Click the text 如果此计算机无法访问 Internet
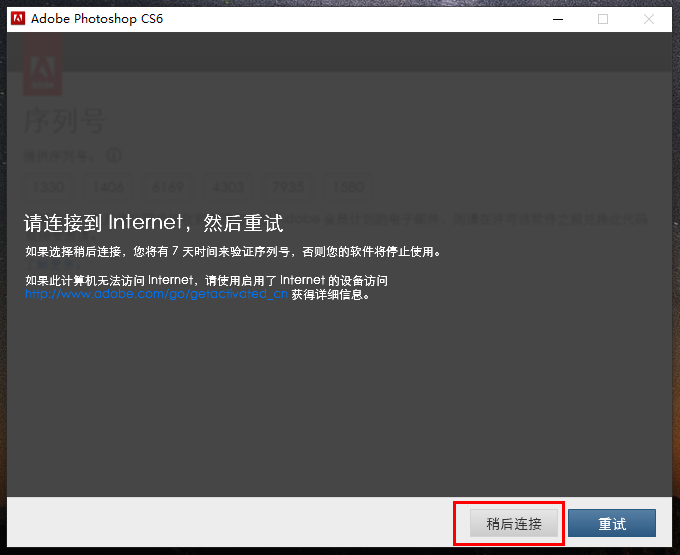The width and height of the screenshot is (680, 555). point(109,281)
